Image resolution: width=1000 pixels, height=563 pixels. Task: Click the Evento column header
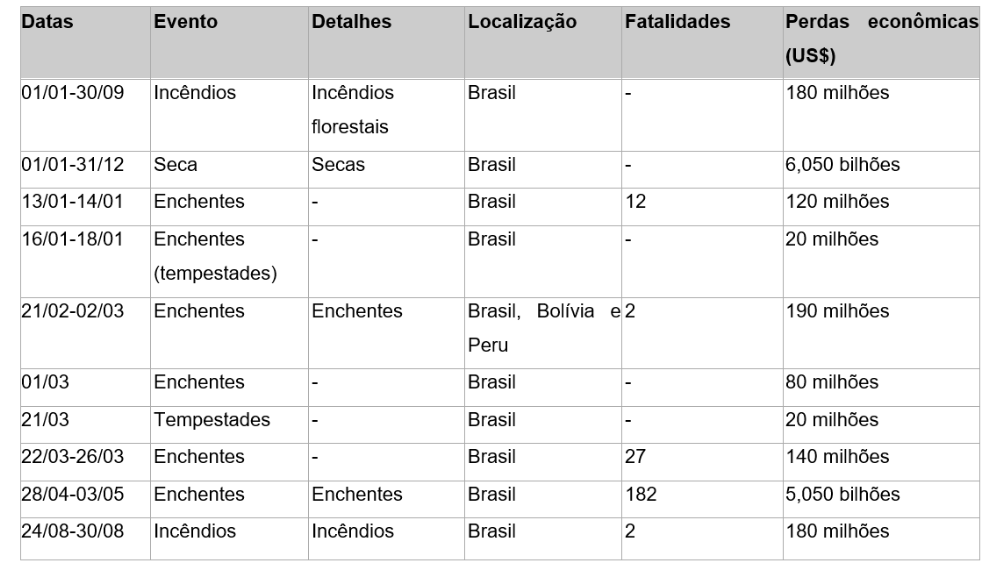(x=230, y=43)
